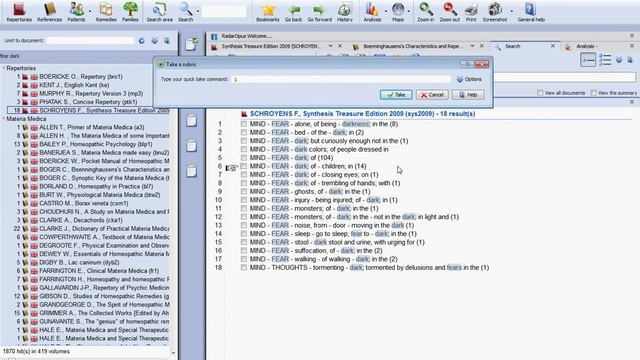
Task: Click the Search magnifier toolbar icon
Action: 185,11
